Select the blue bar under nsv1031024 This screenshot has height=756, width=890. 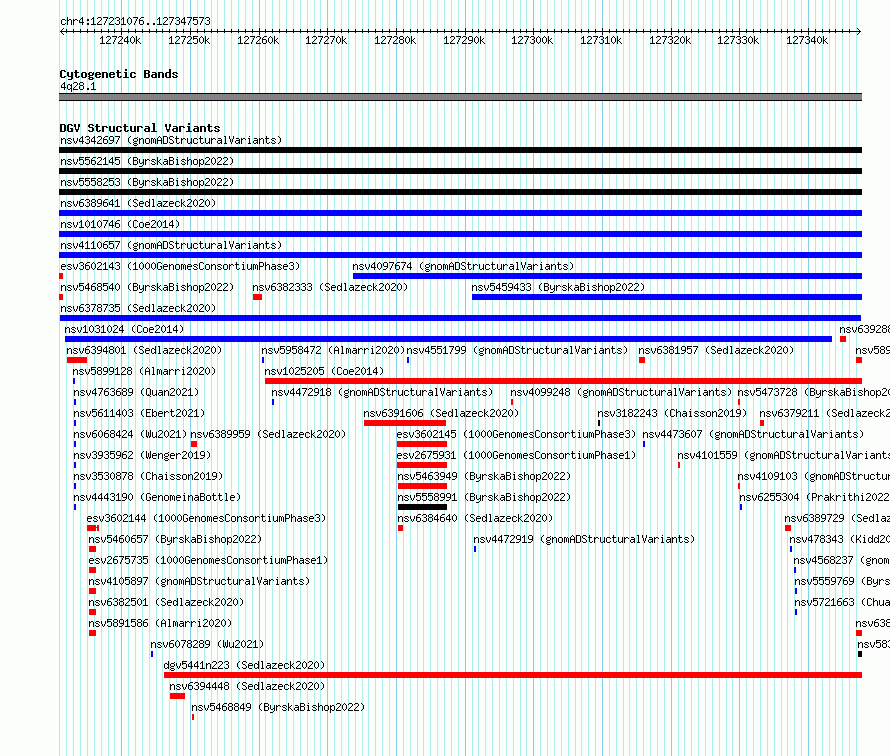point(448,339)
